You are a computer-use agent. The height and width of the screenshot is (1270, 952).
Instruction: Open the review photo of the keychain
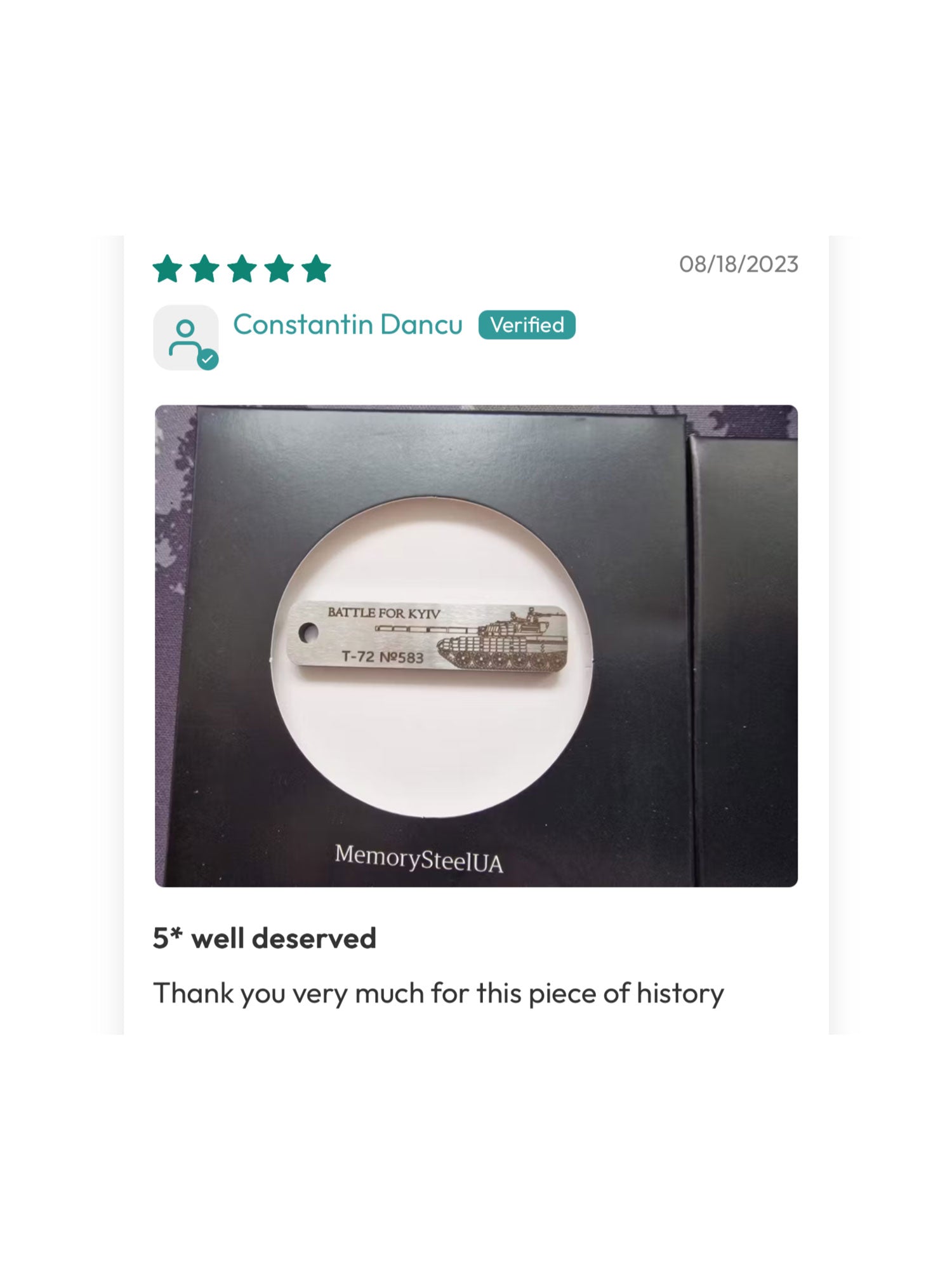point(476,646)
